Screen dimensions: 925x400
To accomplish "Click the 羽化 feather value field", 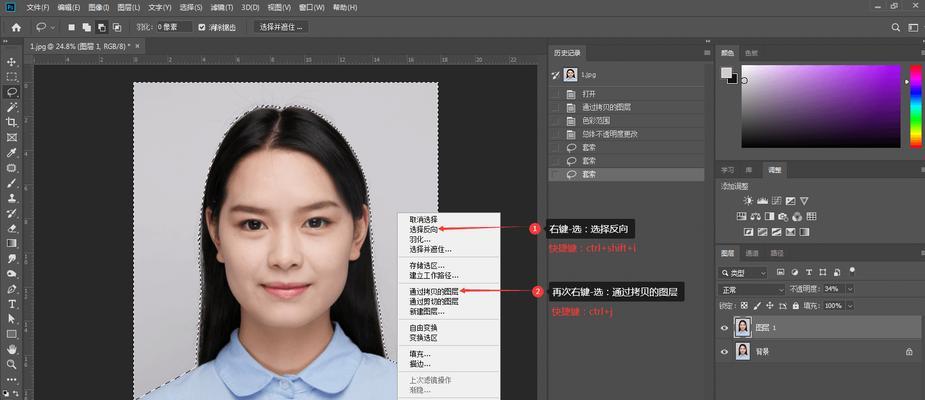I will click(x=175, y=27).
